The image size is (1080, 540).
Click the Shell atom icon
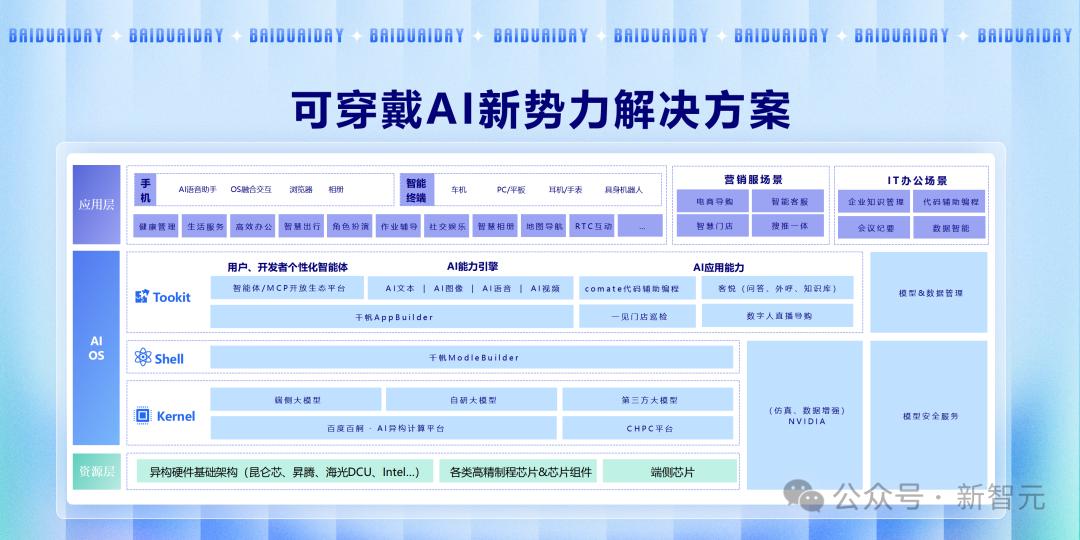click(x=142, y=358)
